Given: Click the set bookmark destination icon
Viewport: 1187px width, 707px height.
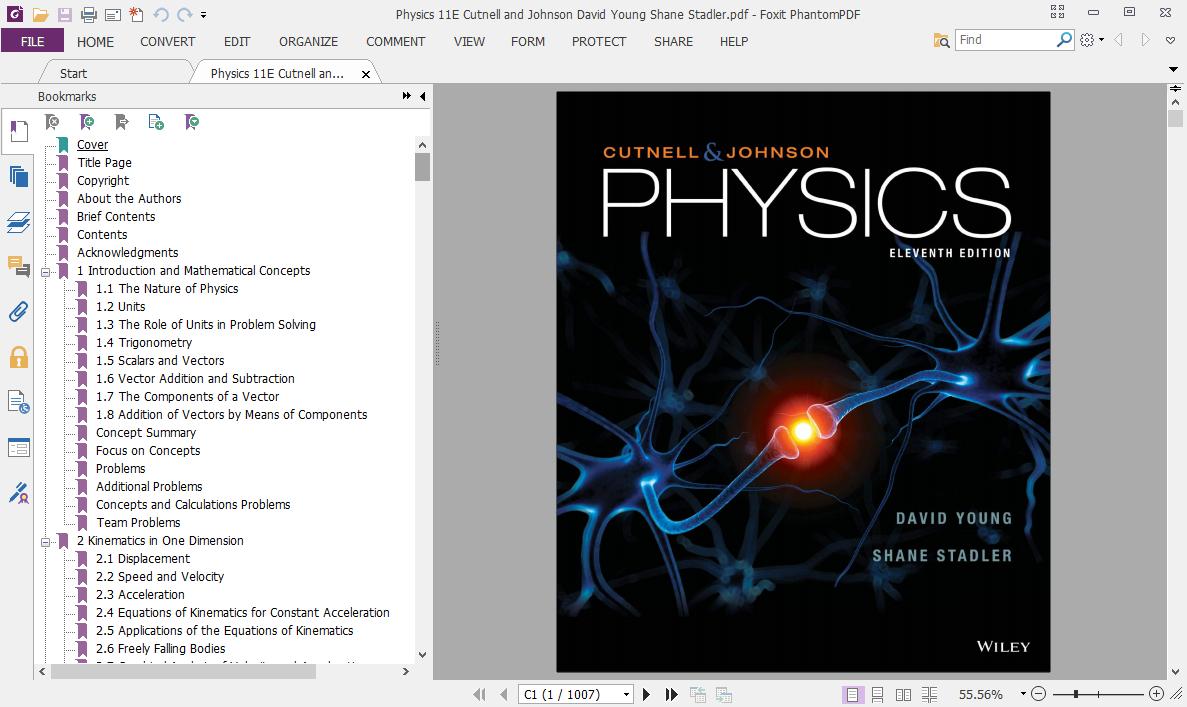Looking at the screenshot, I should coord(121,121).
